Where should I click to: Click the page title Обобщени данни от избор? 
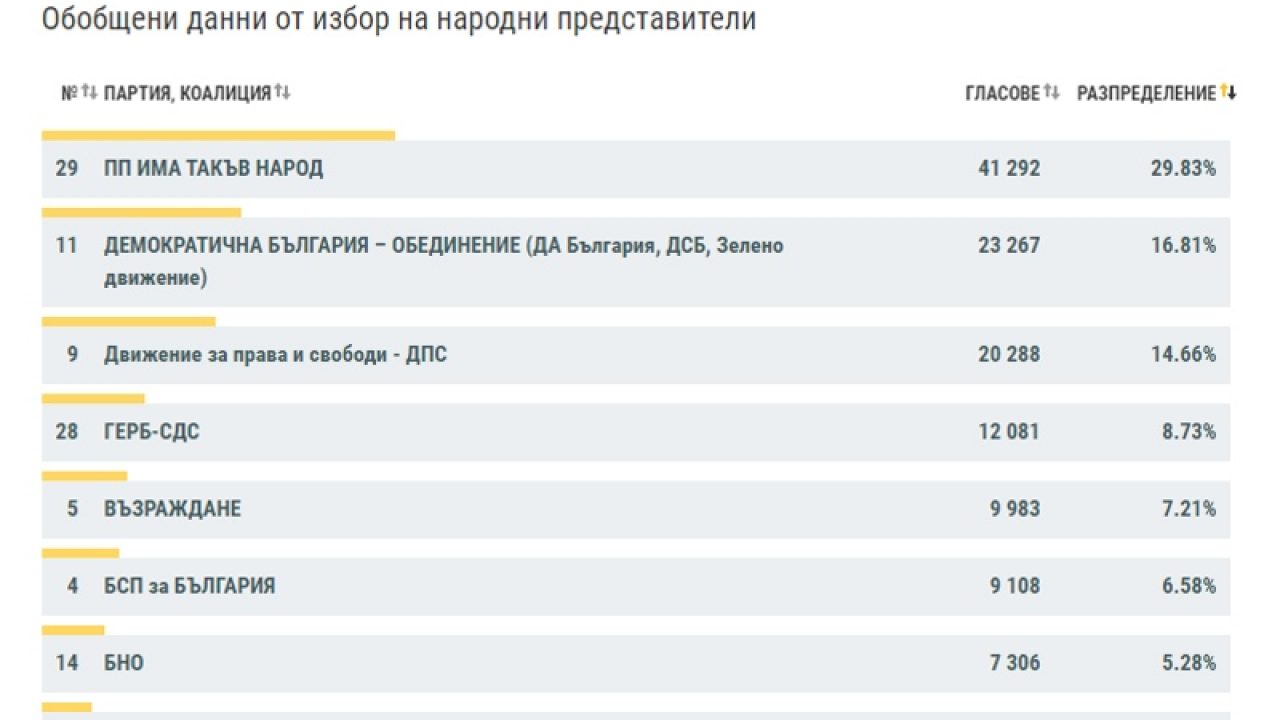(398, 20)
